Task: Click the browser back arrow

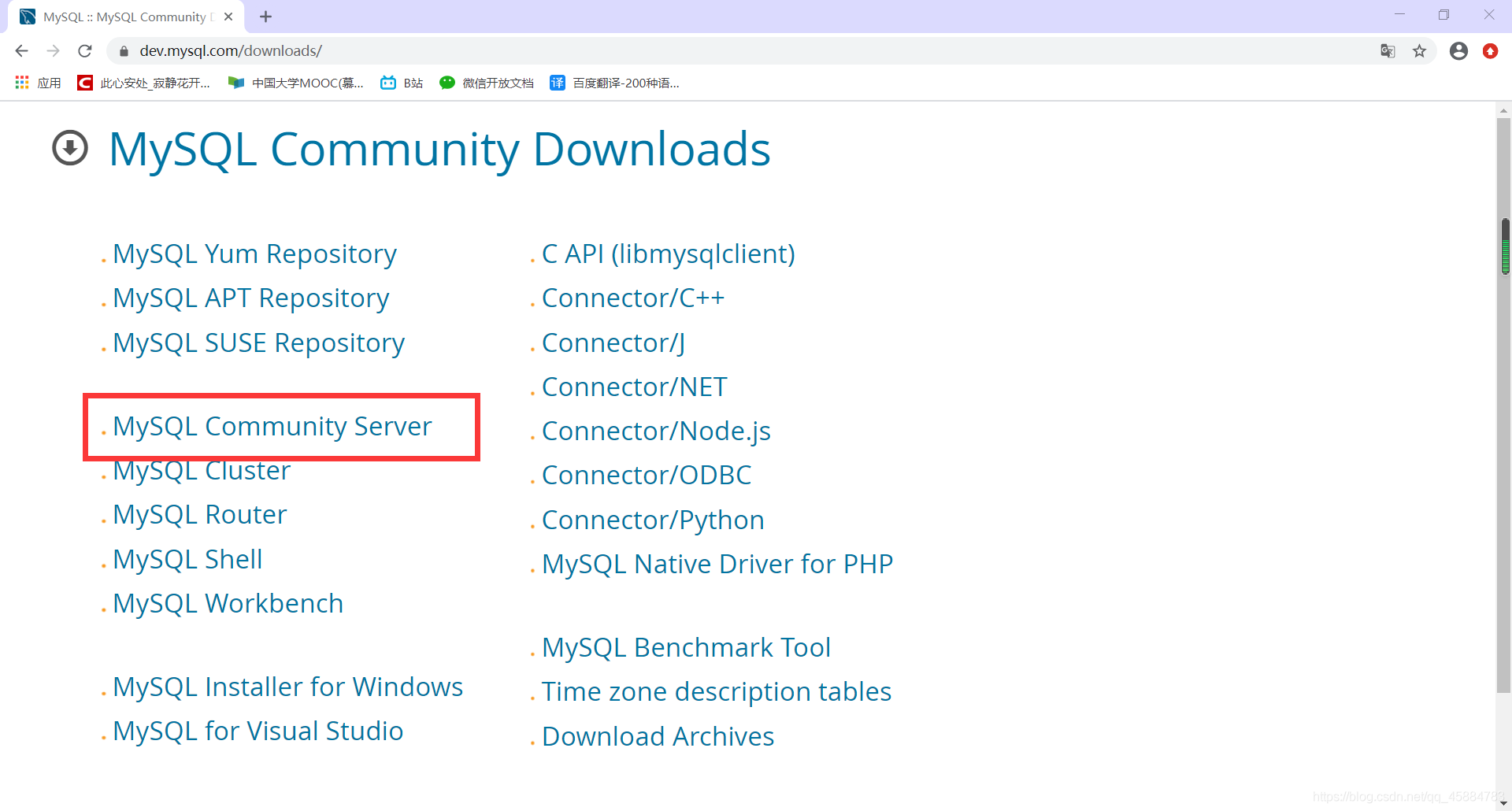Action: coord(21,51)
